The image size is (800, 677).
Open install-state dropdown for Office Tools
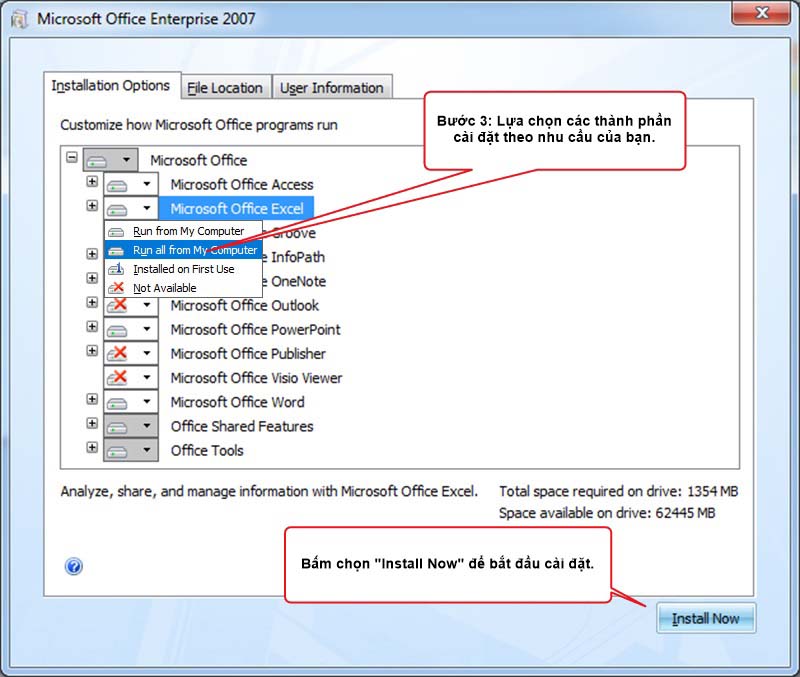click(146, 450)
